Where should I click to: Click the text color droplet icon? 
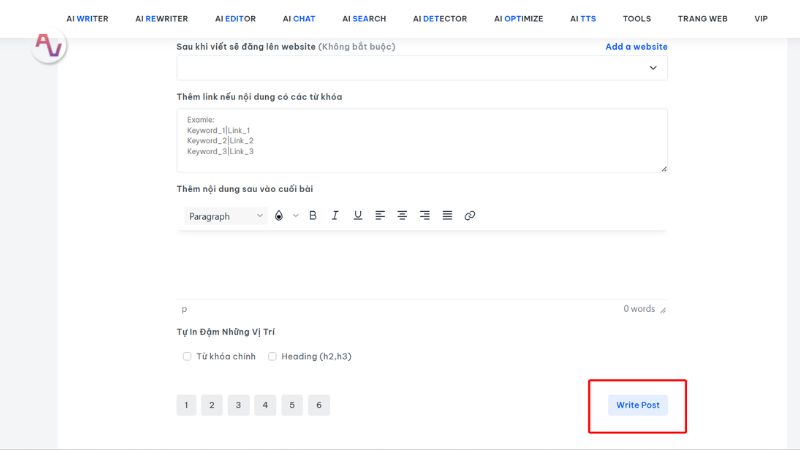[279, 216]
